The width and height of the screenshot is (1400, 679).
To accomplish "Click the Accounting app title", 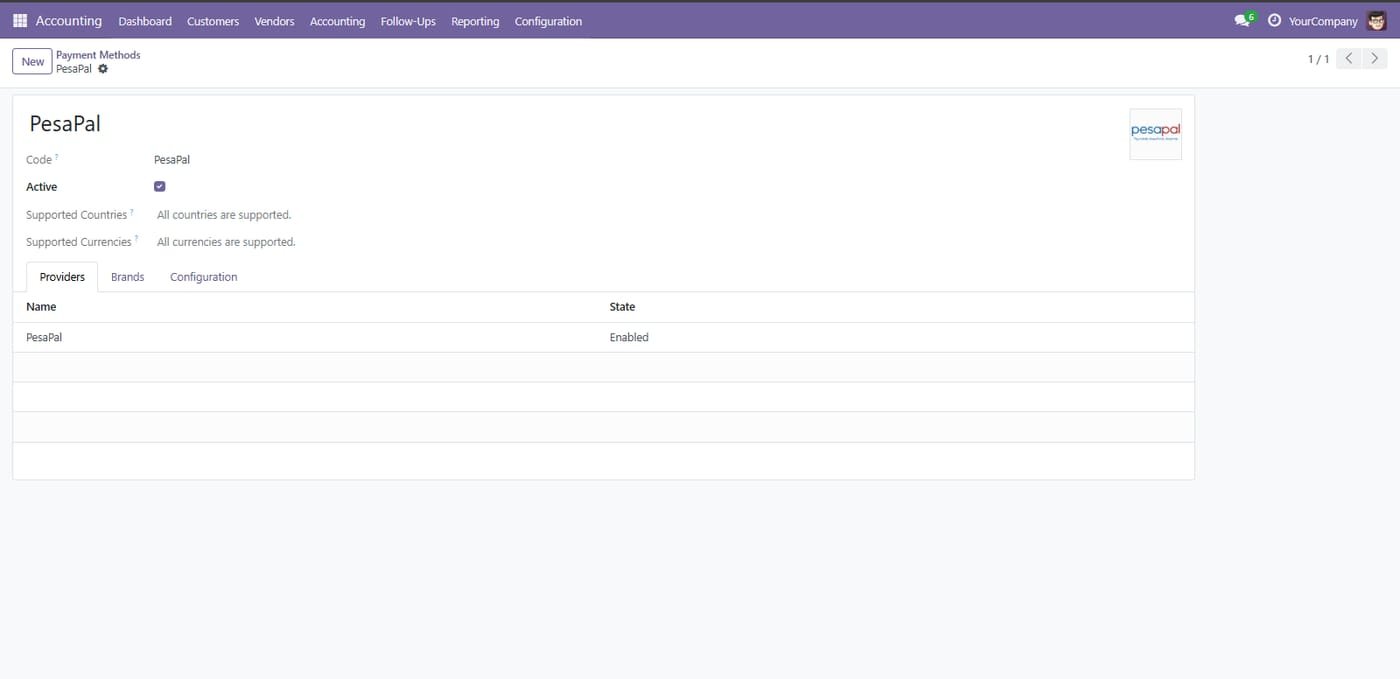I will 69,20.
